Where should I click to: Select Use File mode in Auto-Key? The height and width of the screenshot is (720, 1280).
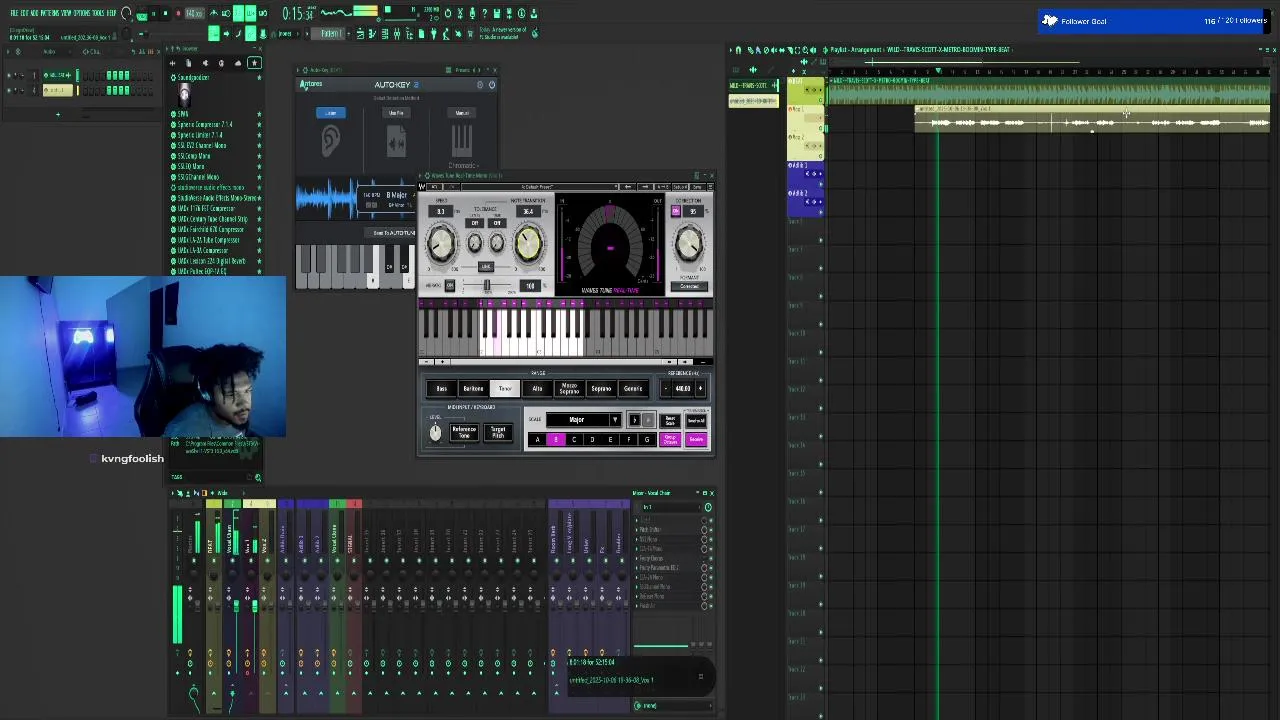pyautogui.click(x=396, y=113)
